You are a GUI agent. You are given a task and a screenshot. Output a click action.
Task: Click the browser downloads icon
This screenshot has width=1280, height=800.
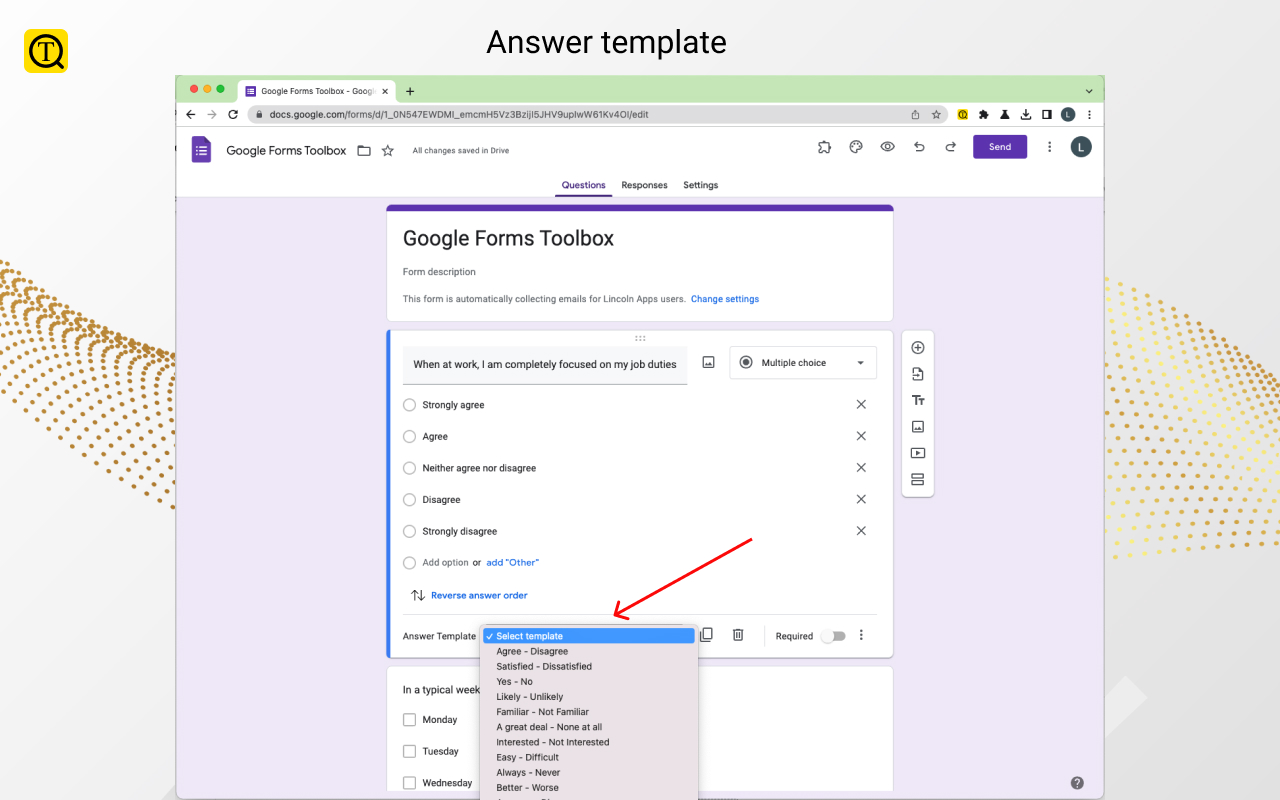click(x=1026, y=115)
